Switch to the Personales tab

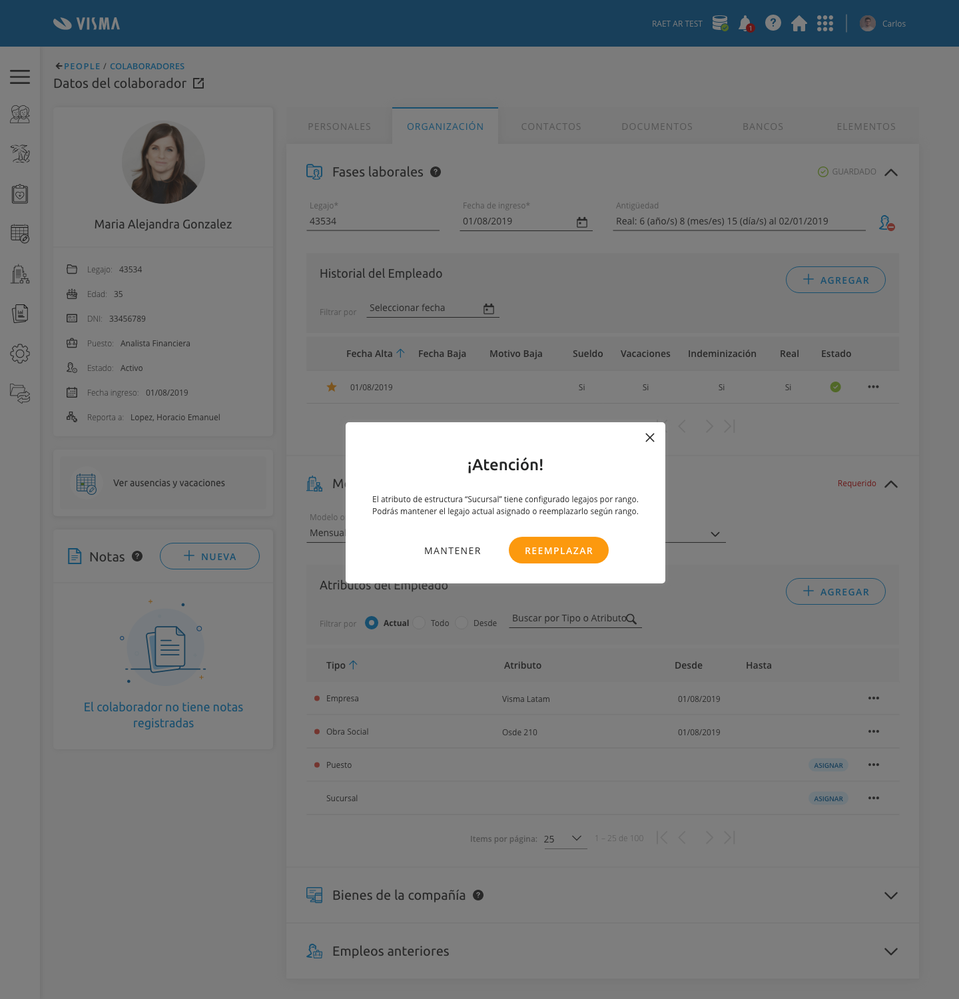coord(339,126)
